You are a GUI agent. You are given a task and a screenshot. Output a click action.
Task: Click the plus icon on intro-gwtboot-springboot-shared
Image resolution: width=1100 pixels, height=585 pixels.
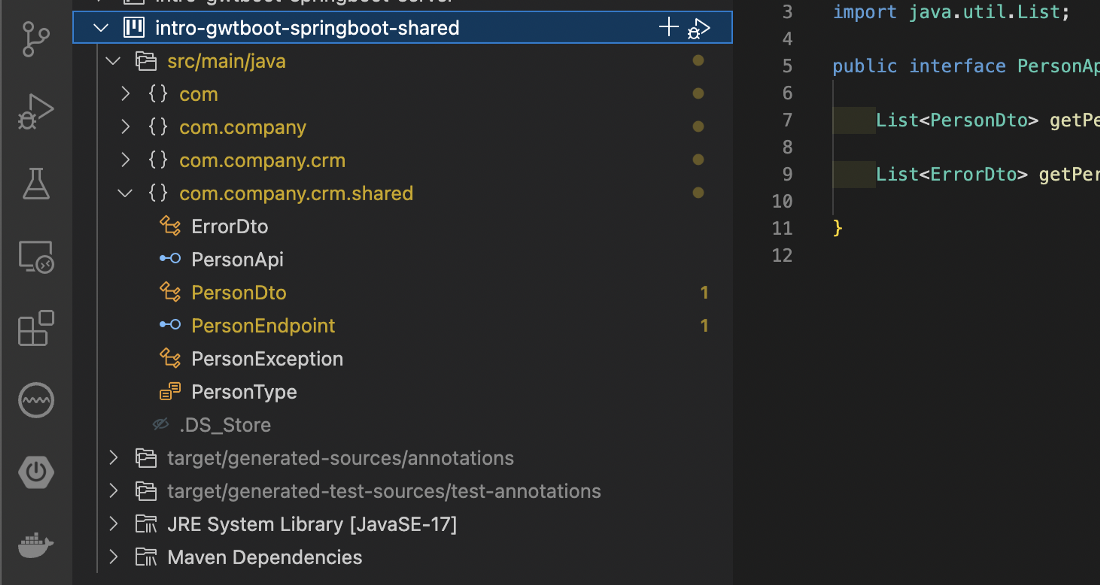click(669, 27)
